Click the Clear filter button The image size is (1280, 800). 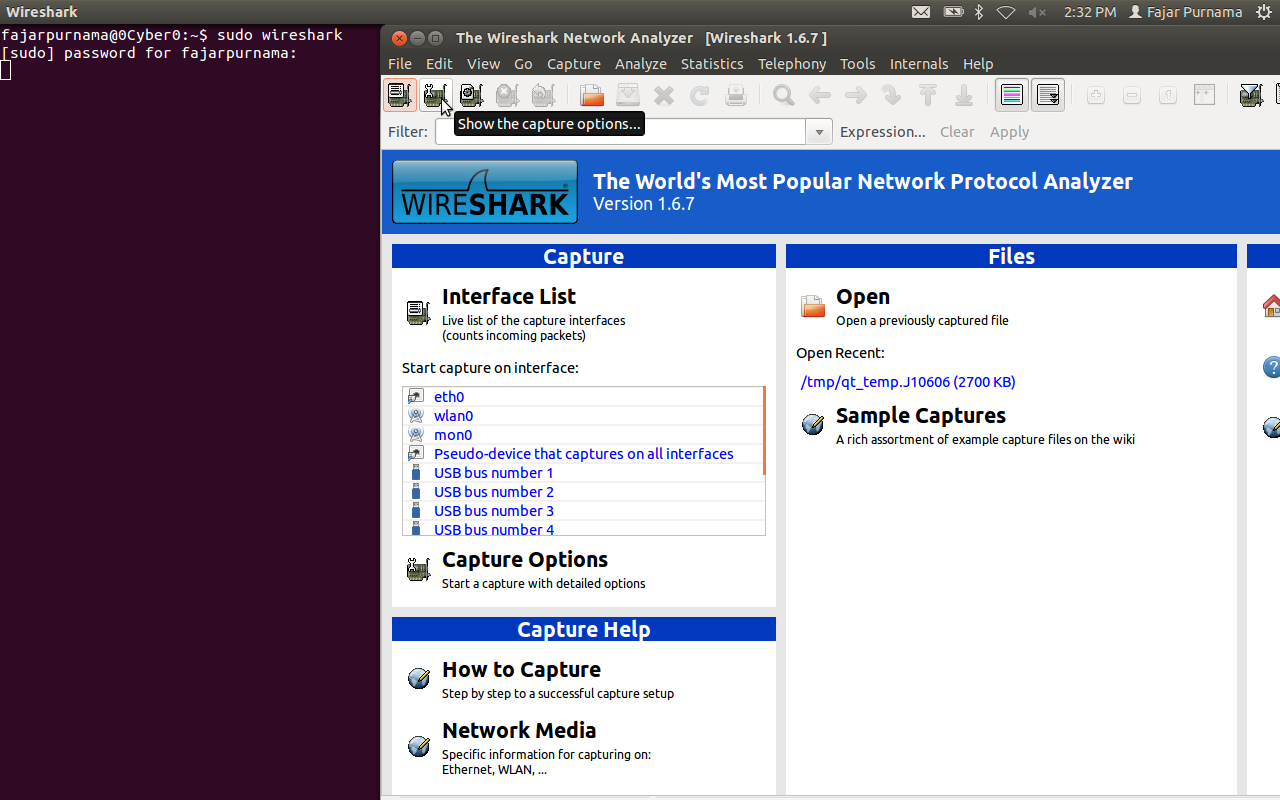pyautogui.click(x=957, y=132)
